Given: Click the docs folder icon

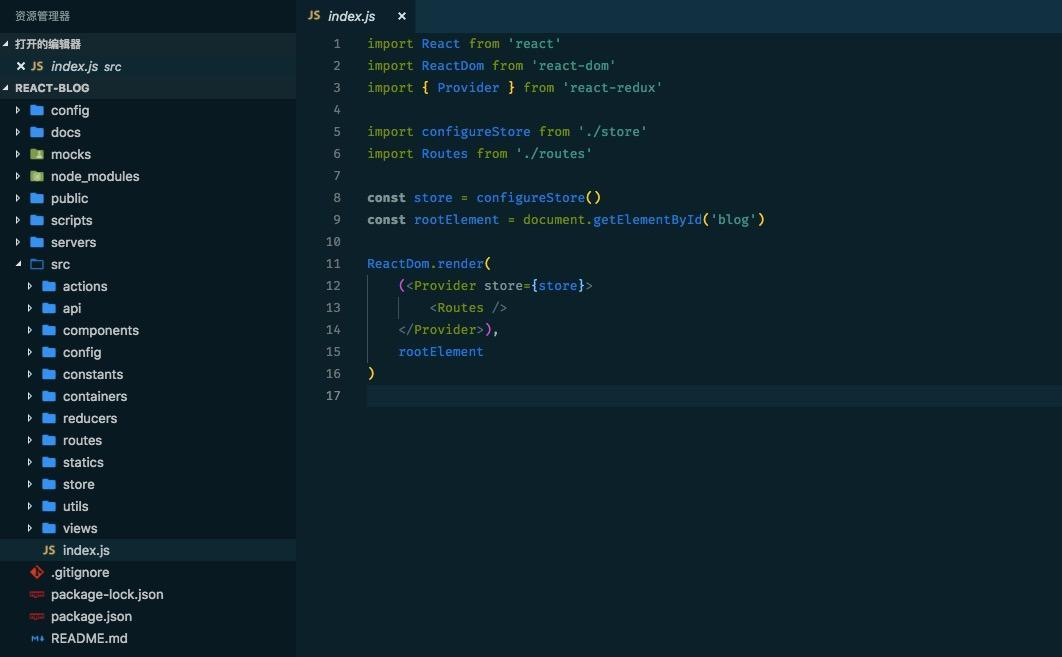Looking at the screenshot, I should click(x=37, y=132).
